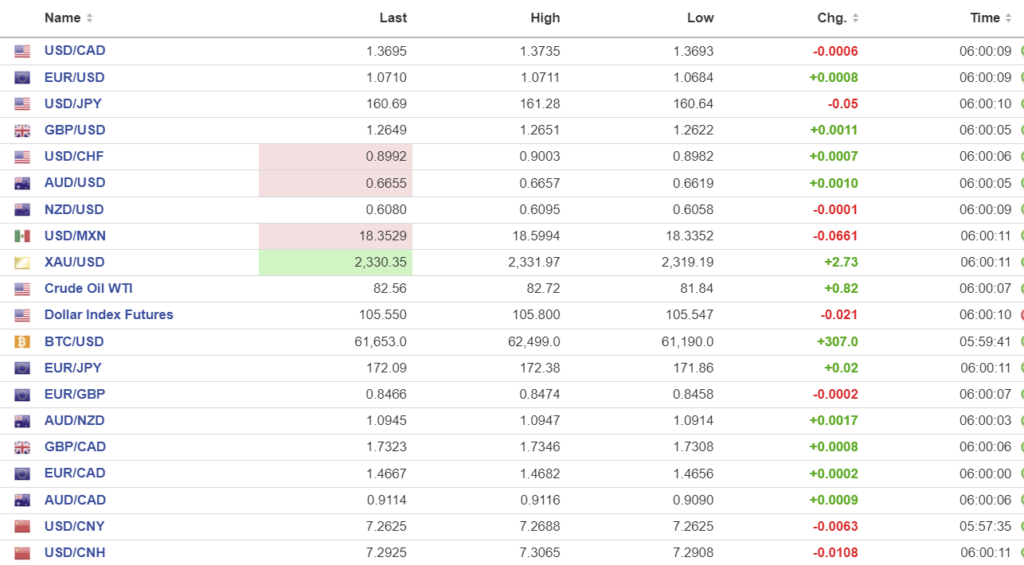Click the gold bar icon beside XAU/USD
The image size is (1024, 565).
coord(22,263)
